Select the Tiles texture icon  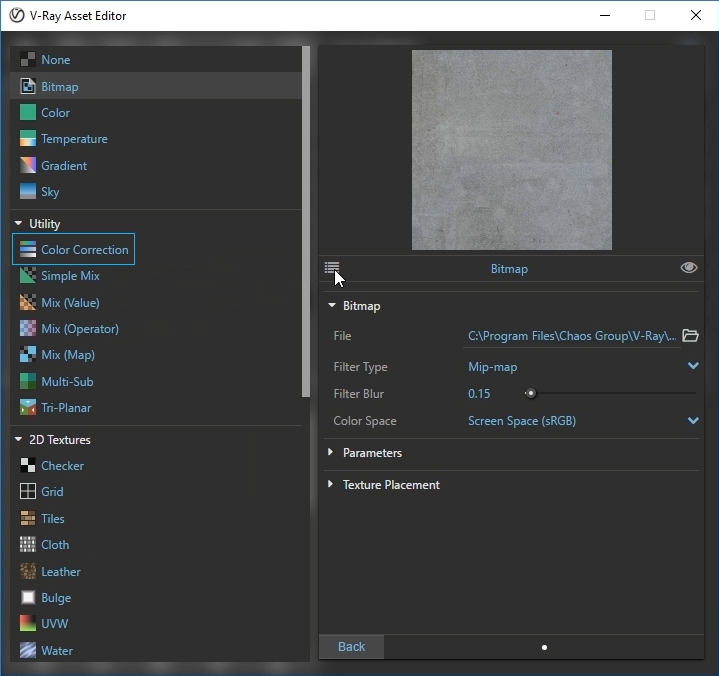(x=28, y=519)
